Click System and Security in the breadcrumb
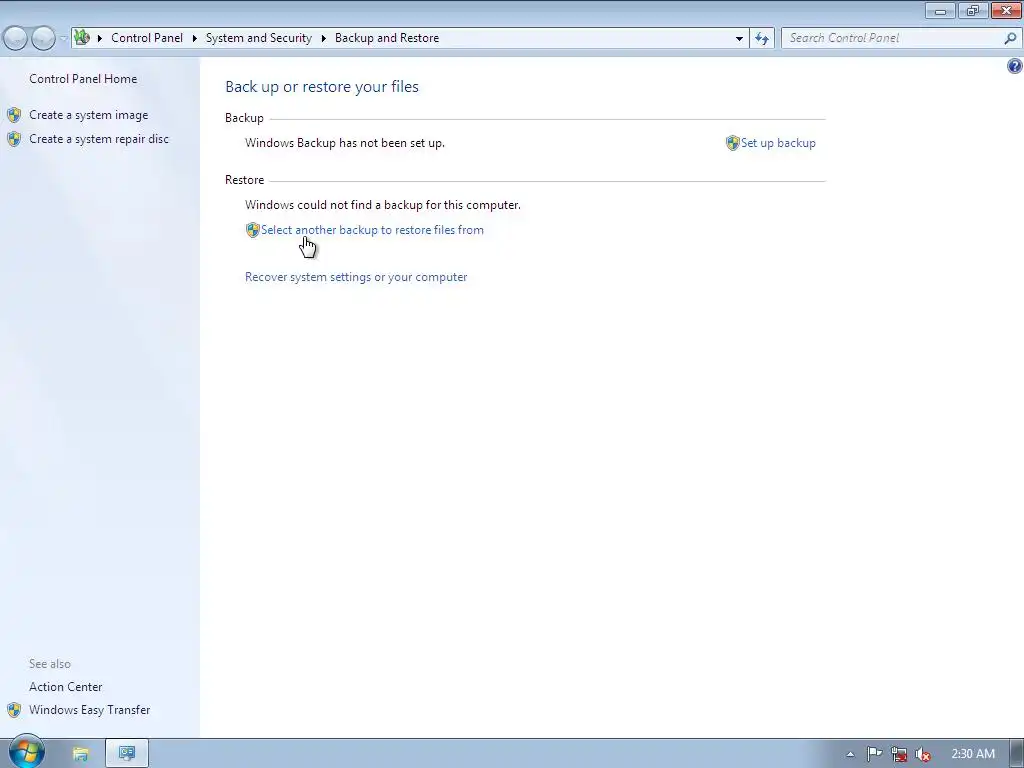 pyautogui.click(x=259, y=38)
